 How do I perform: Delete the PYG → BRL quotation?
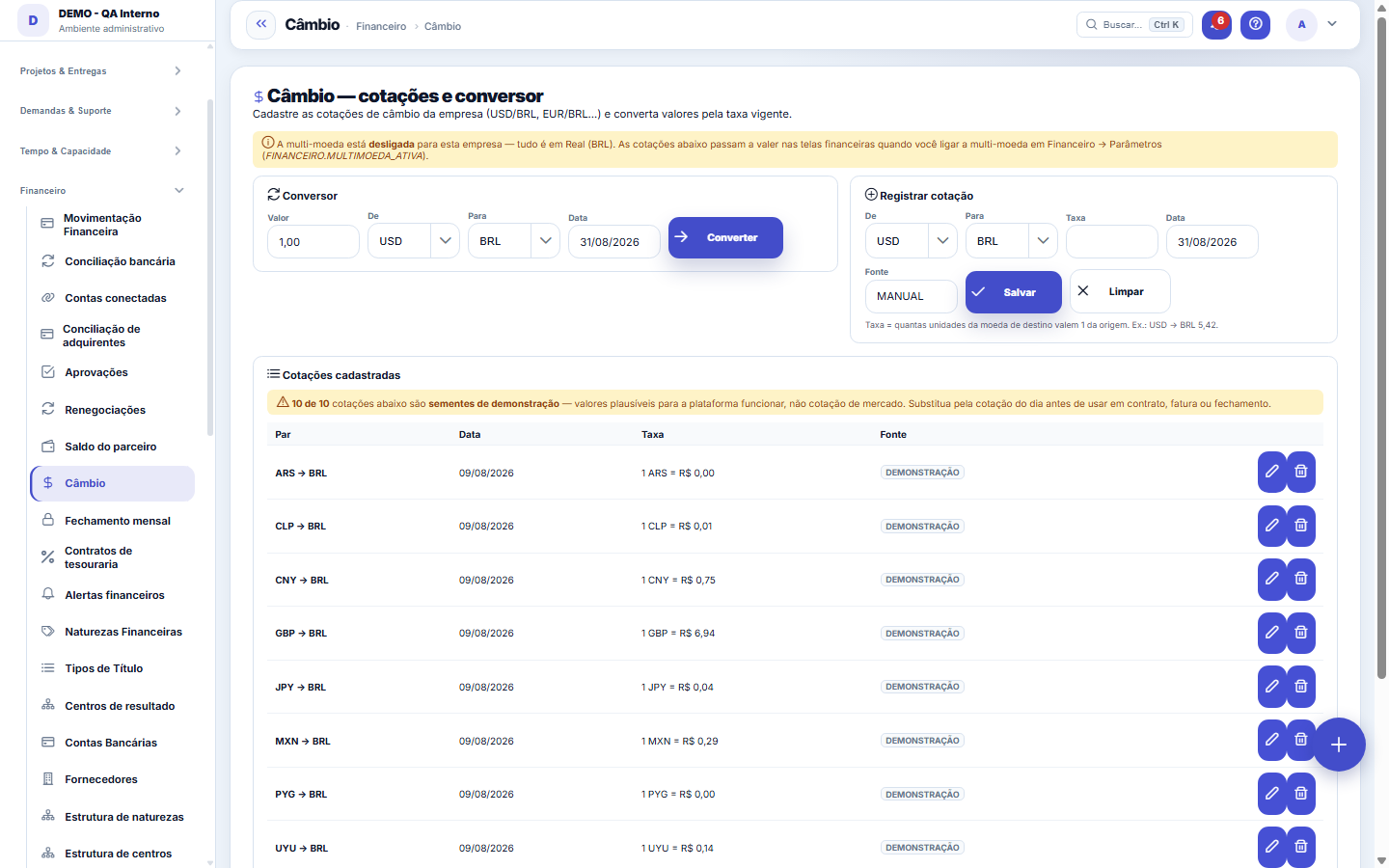tap(1301, 794)
